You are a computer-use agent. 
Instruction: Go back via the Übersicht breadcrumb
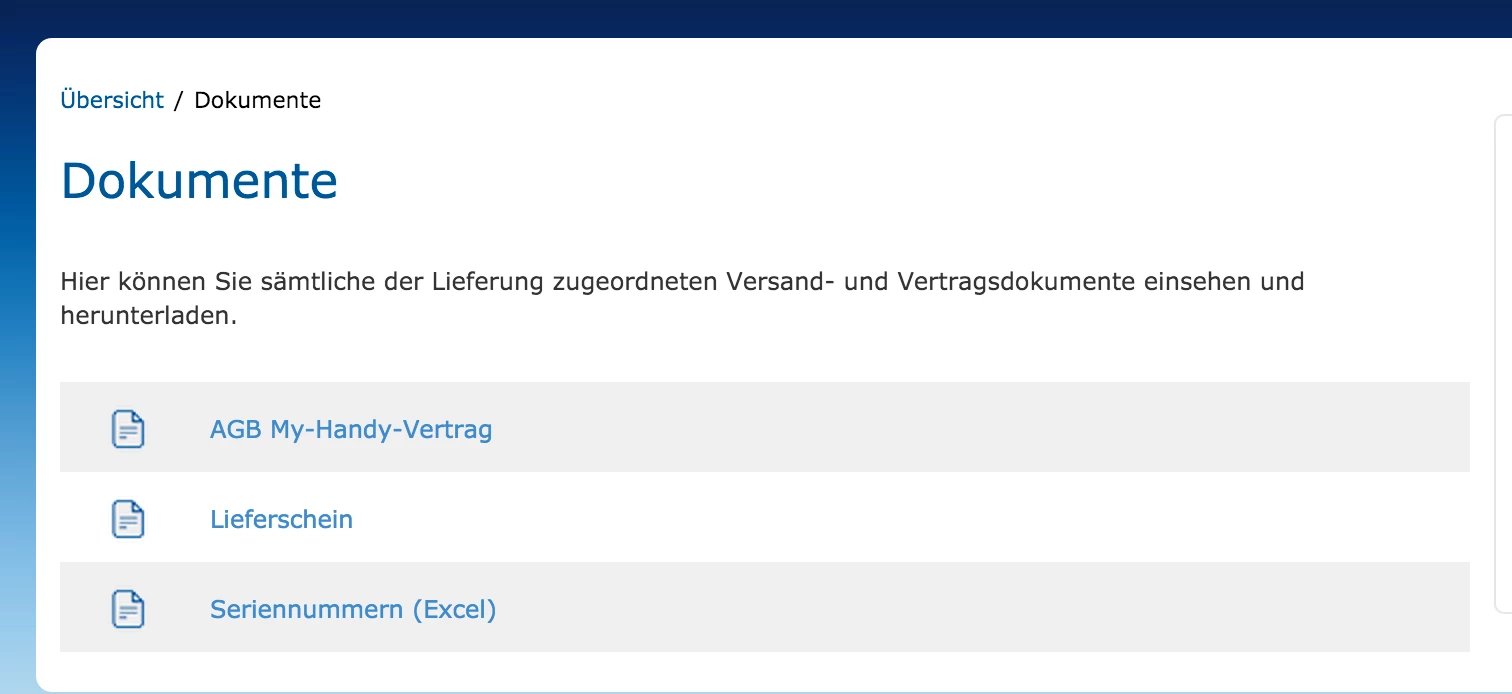[x=112, y=100]
